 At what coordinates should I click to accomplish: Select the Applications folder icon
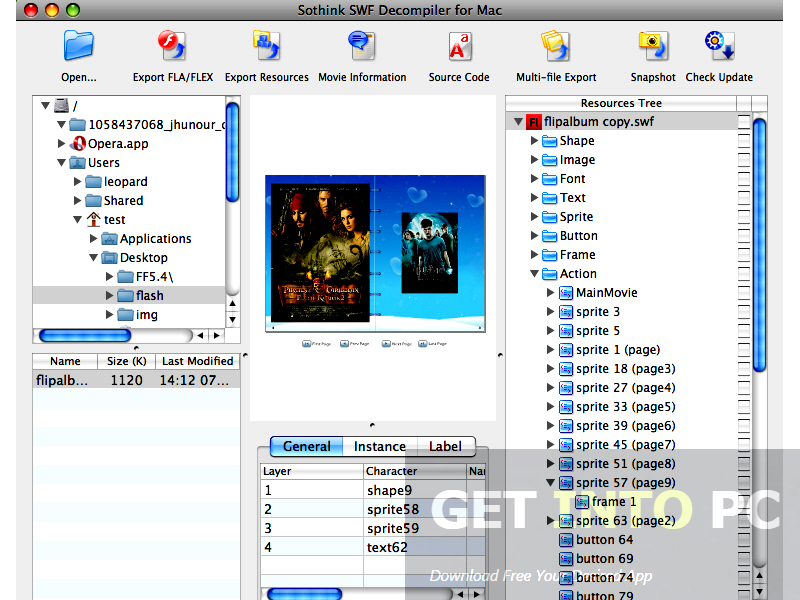tap(109, 239)
